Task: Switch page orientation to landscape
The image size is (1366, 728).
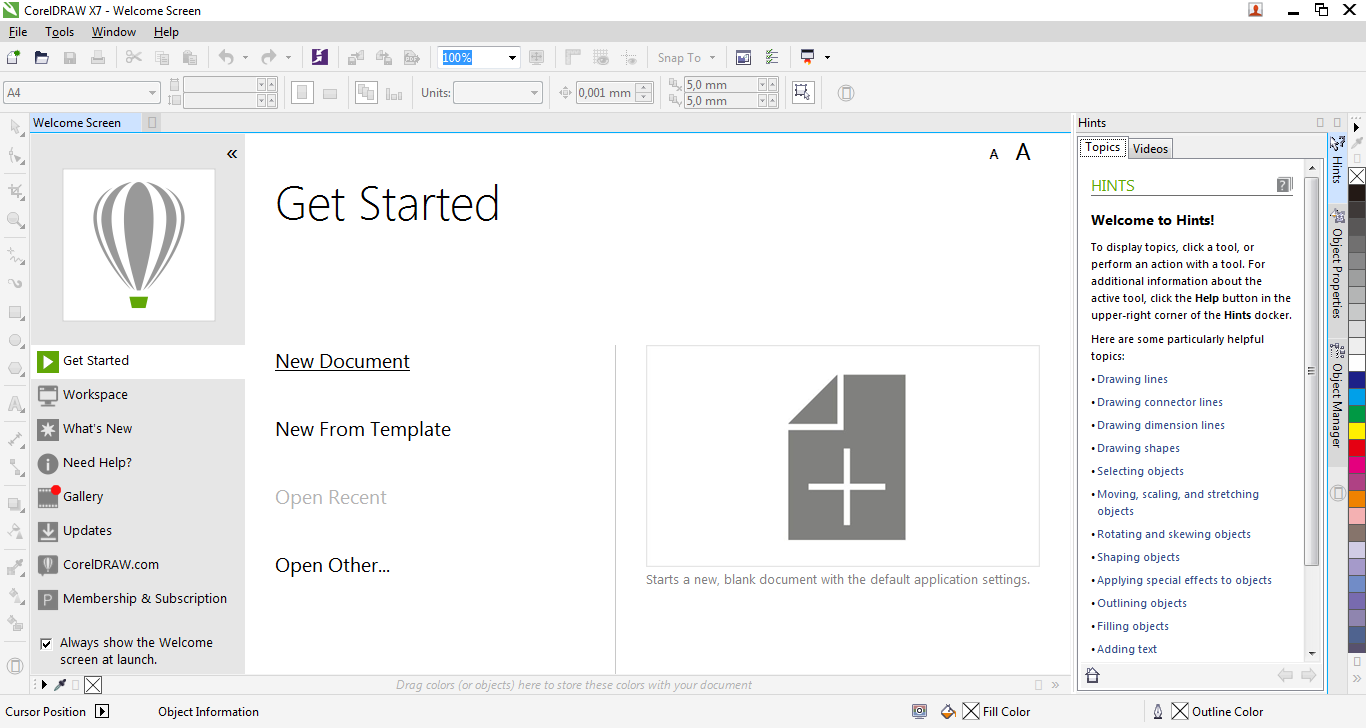Action: pos(330,92)
